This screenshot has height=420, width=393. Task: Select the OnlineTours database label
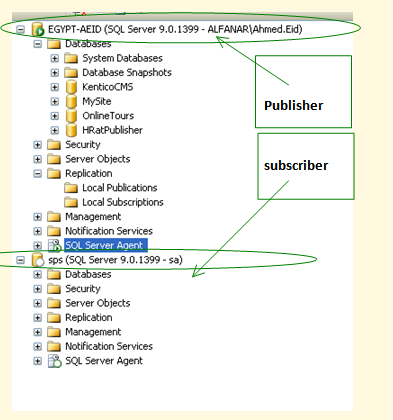[x=108, y=116]
